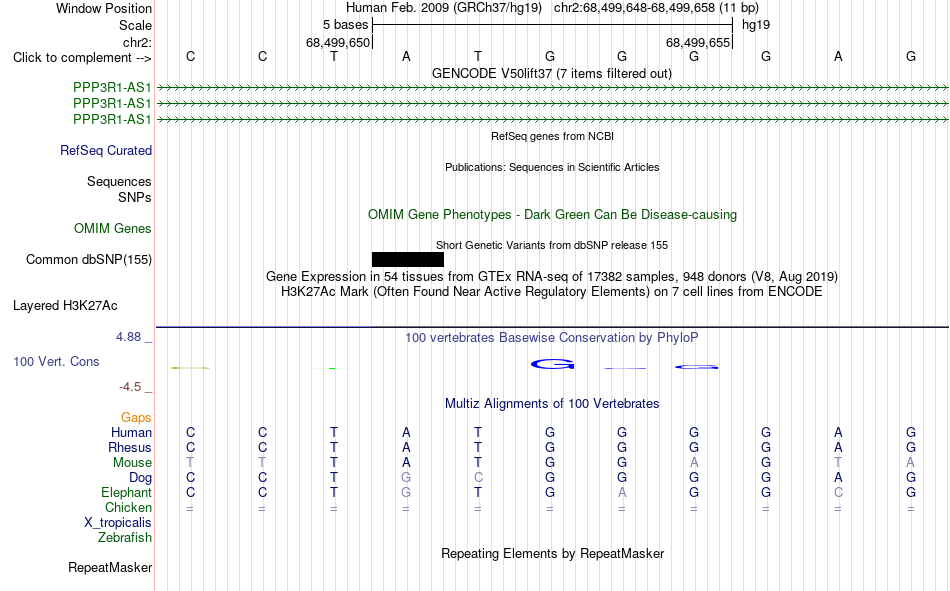Click the Chicken species label
Screen dimensions: 950x591
point(128,507)
